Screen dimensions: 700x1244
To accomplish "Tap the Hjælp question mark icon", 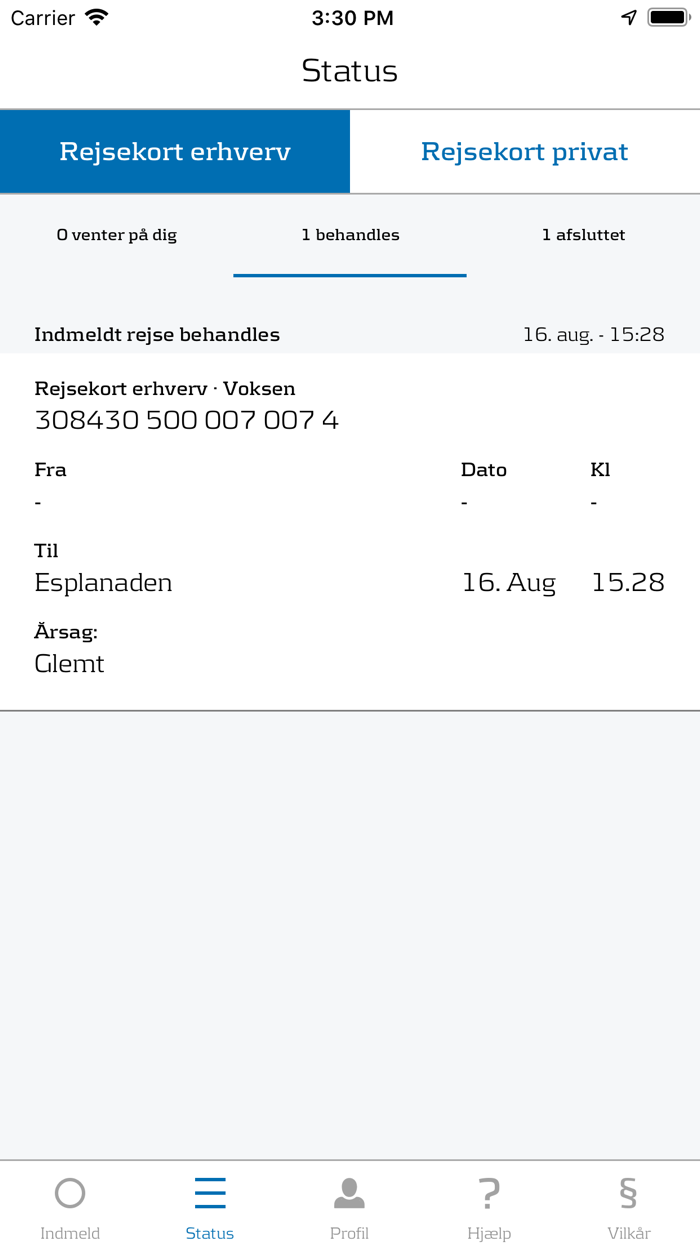I will (x=489, y=1192).
